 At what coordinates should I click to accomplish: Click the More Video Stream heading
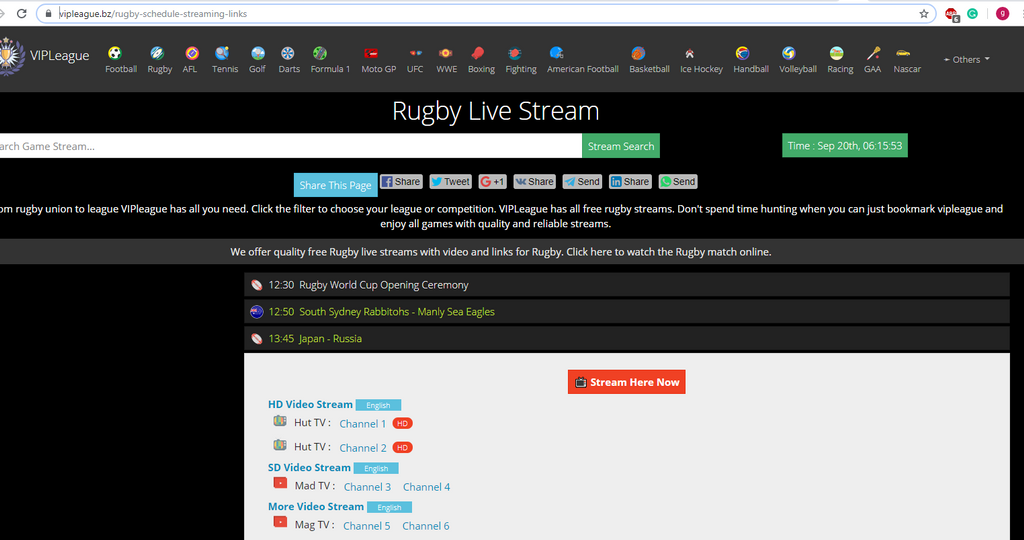click(x=315, y=506)
